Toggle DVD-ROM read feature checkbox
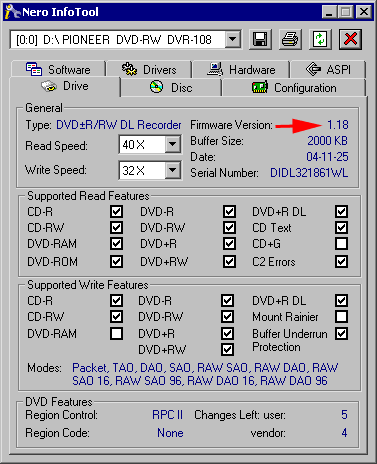 tap(116, 261)
